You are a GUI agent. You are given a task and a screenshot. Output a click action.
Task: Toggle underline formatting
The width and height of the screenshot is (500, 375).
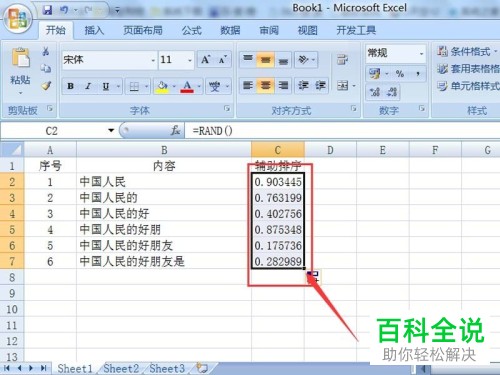(106, 86)
